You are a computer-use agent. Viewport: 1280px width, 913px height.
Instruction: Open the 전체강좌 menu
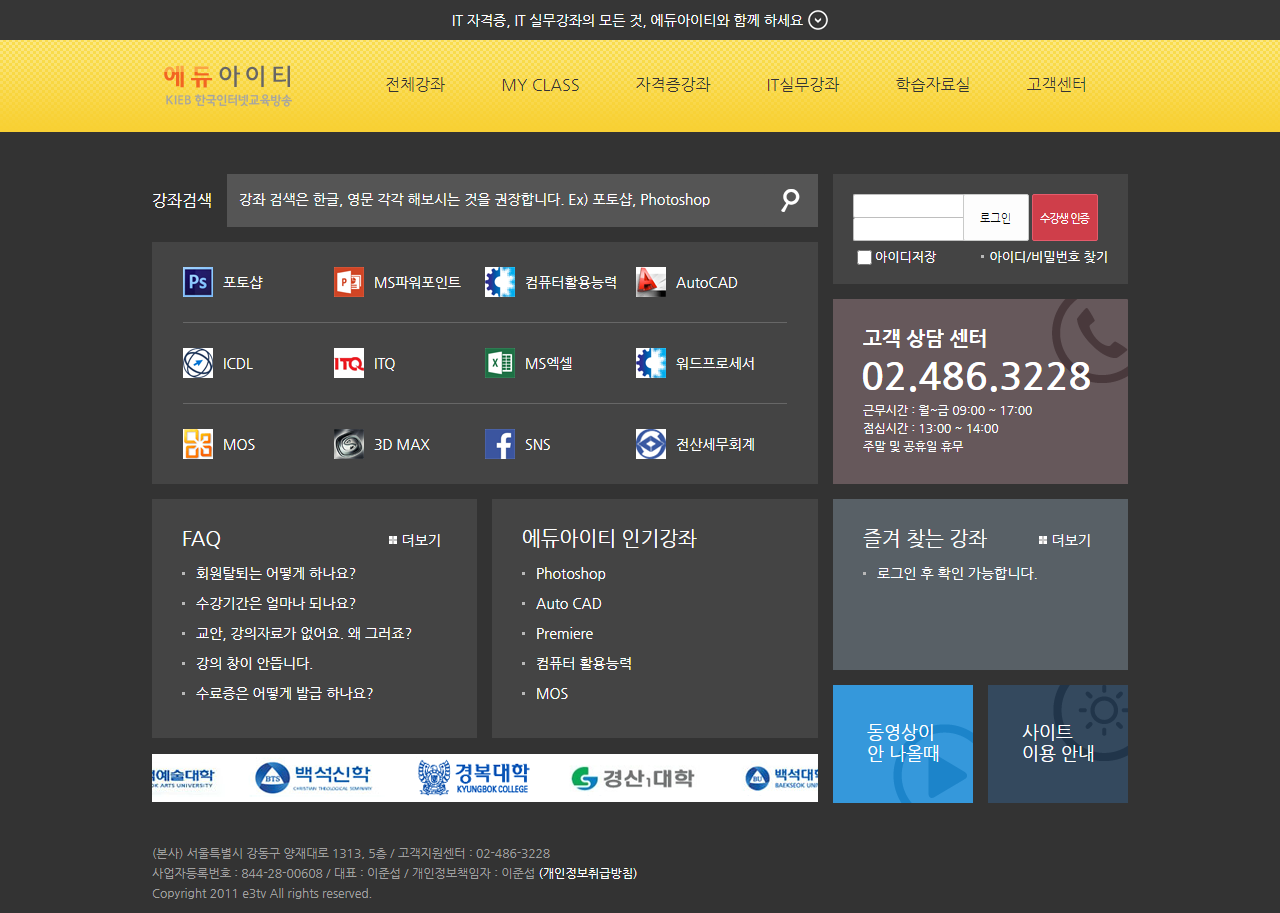415,85
